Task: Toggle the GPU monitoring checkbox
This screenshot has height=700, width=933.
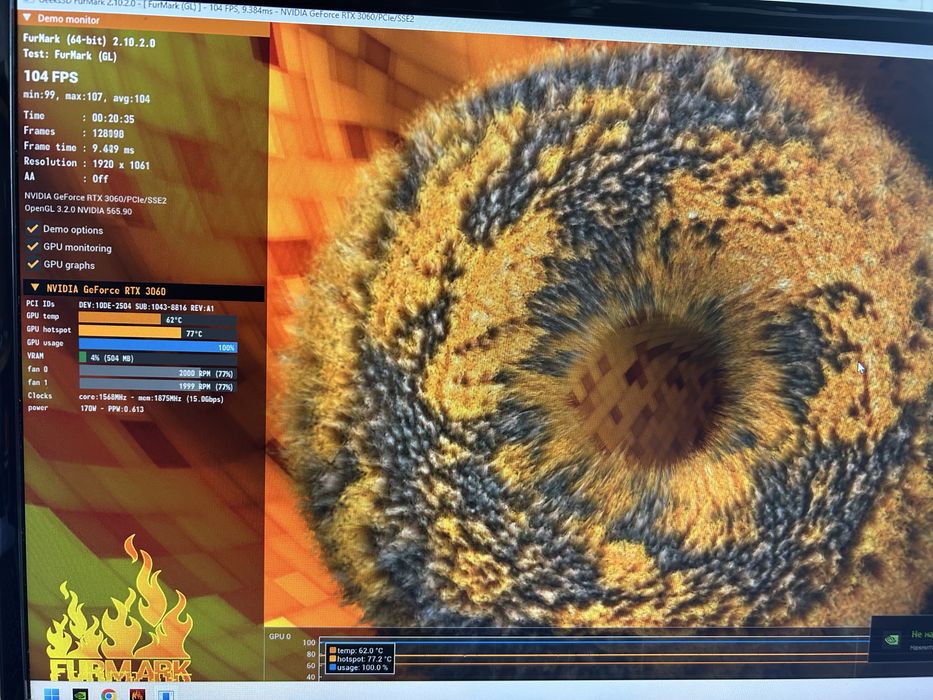Action: (33, 246)
